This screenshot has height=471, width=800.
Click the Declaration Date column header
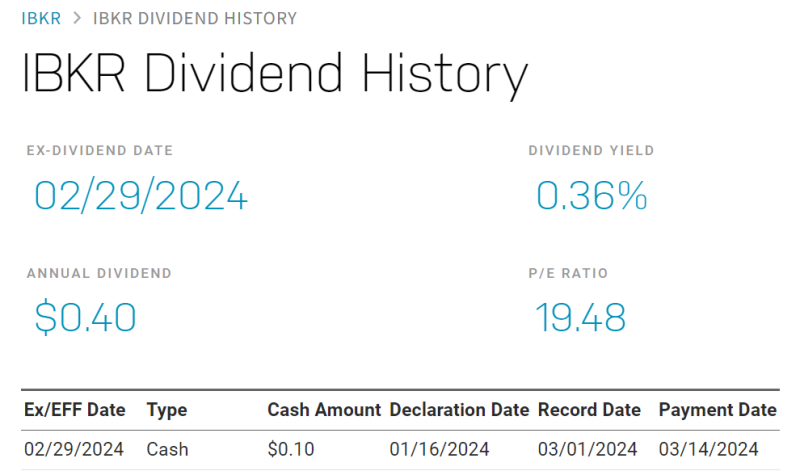coord(459,410)
